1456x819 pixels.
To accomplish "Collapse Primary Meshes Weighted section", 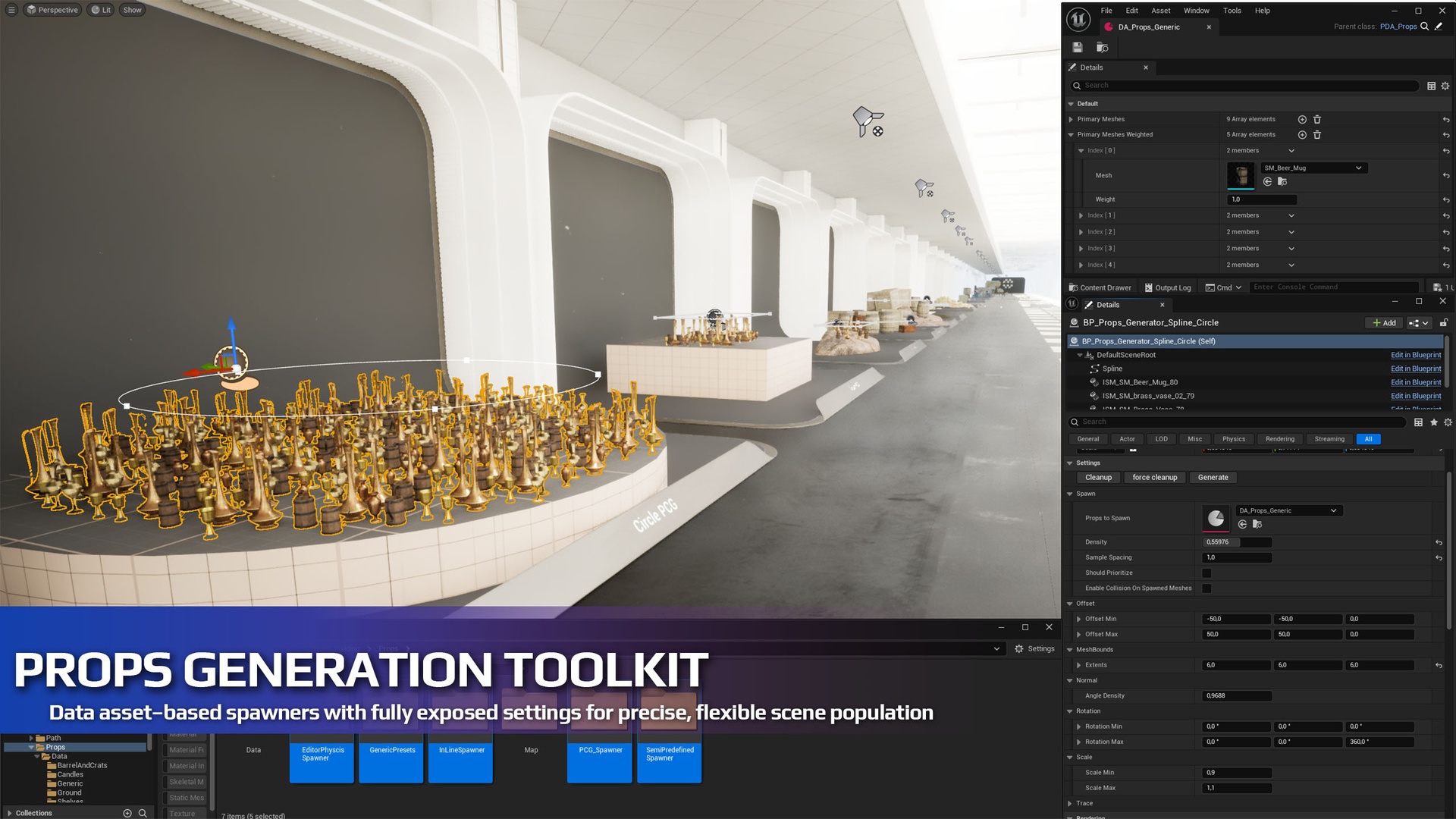I will [1071, 135].
